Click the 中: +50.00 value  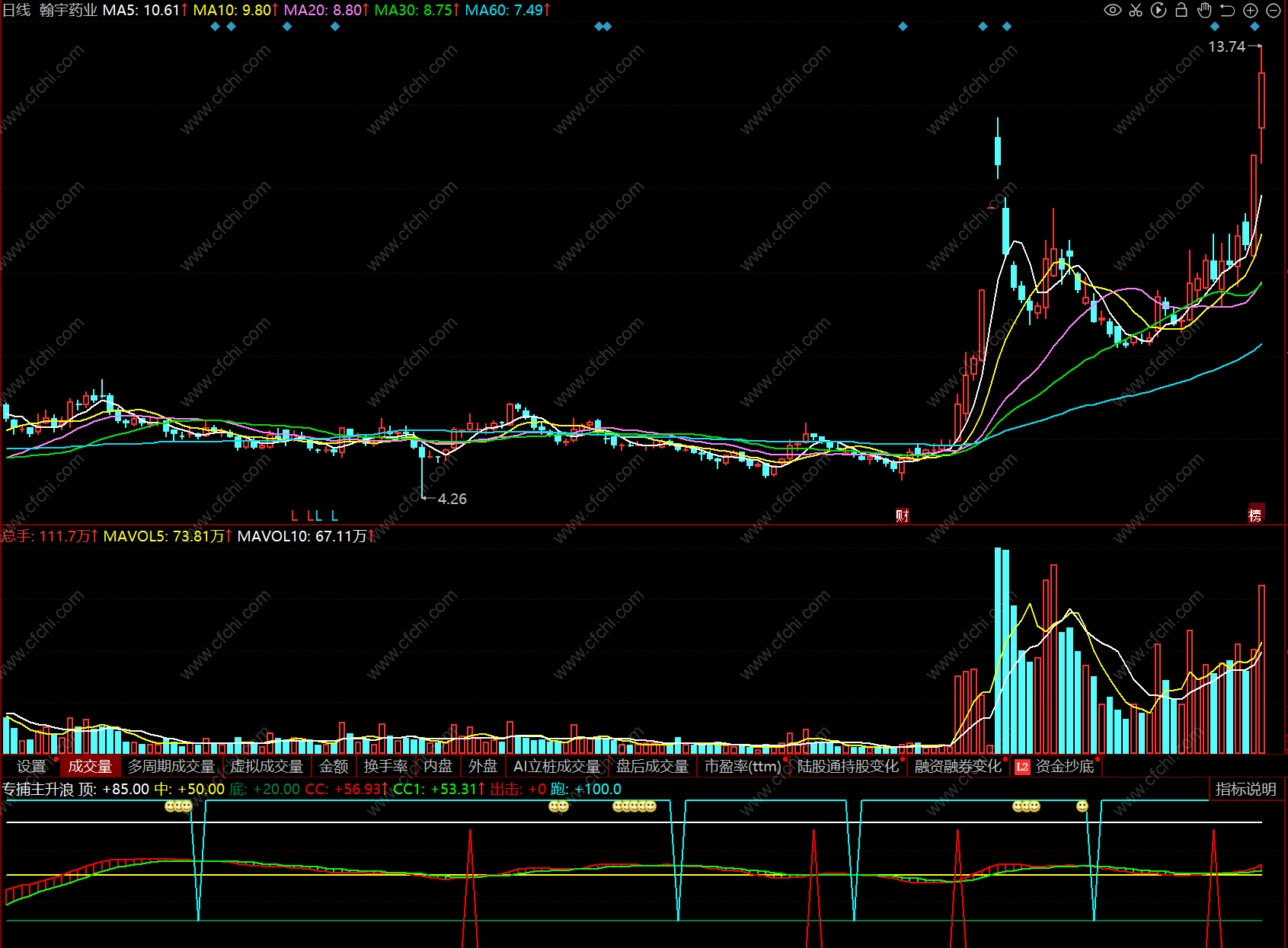click(x=190, y=789)
